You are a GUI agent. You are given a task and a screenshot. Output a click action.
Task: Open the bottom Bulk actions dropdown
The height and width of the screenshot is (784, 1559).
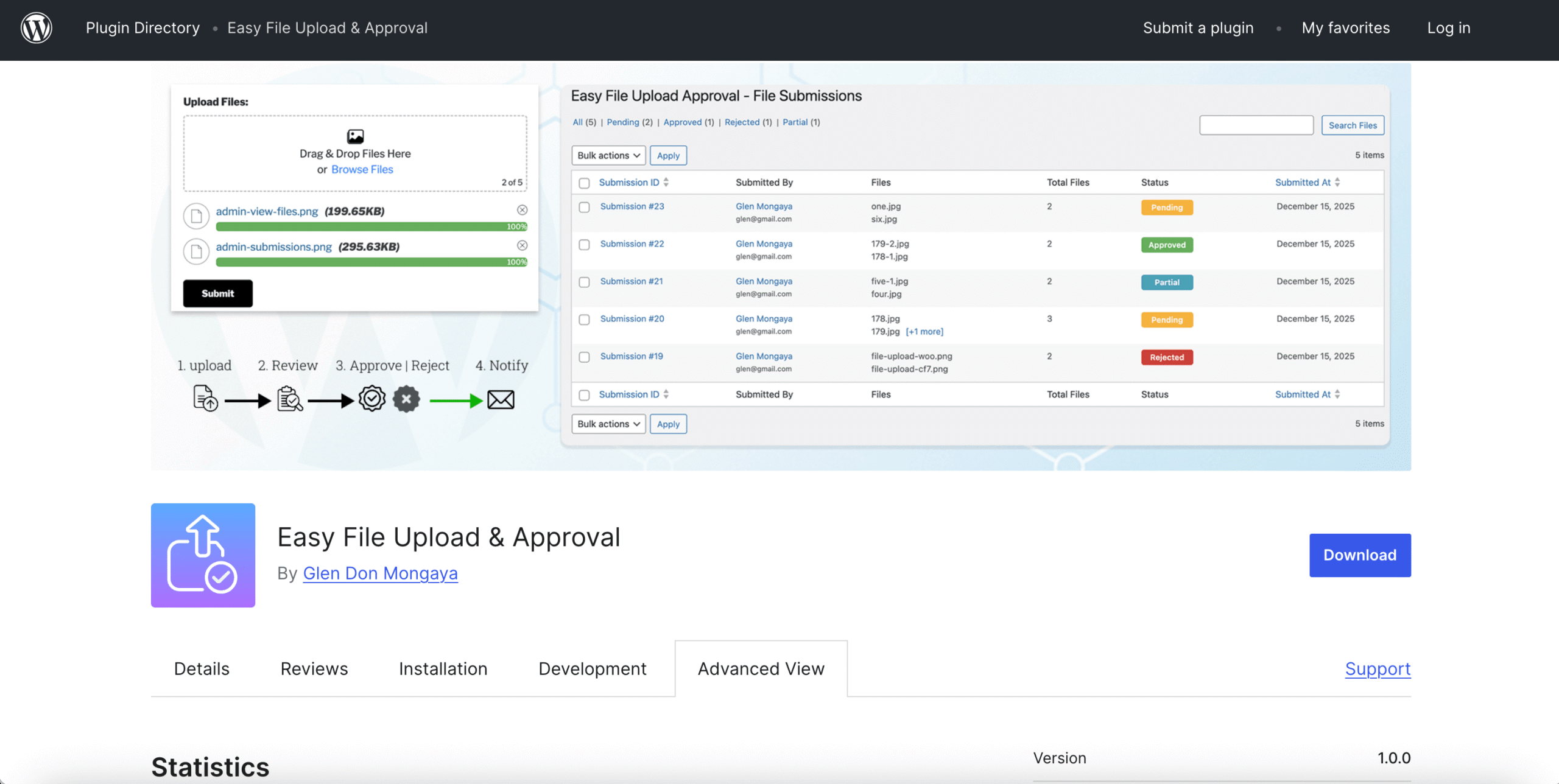click(608, 424)
